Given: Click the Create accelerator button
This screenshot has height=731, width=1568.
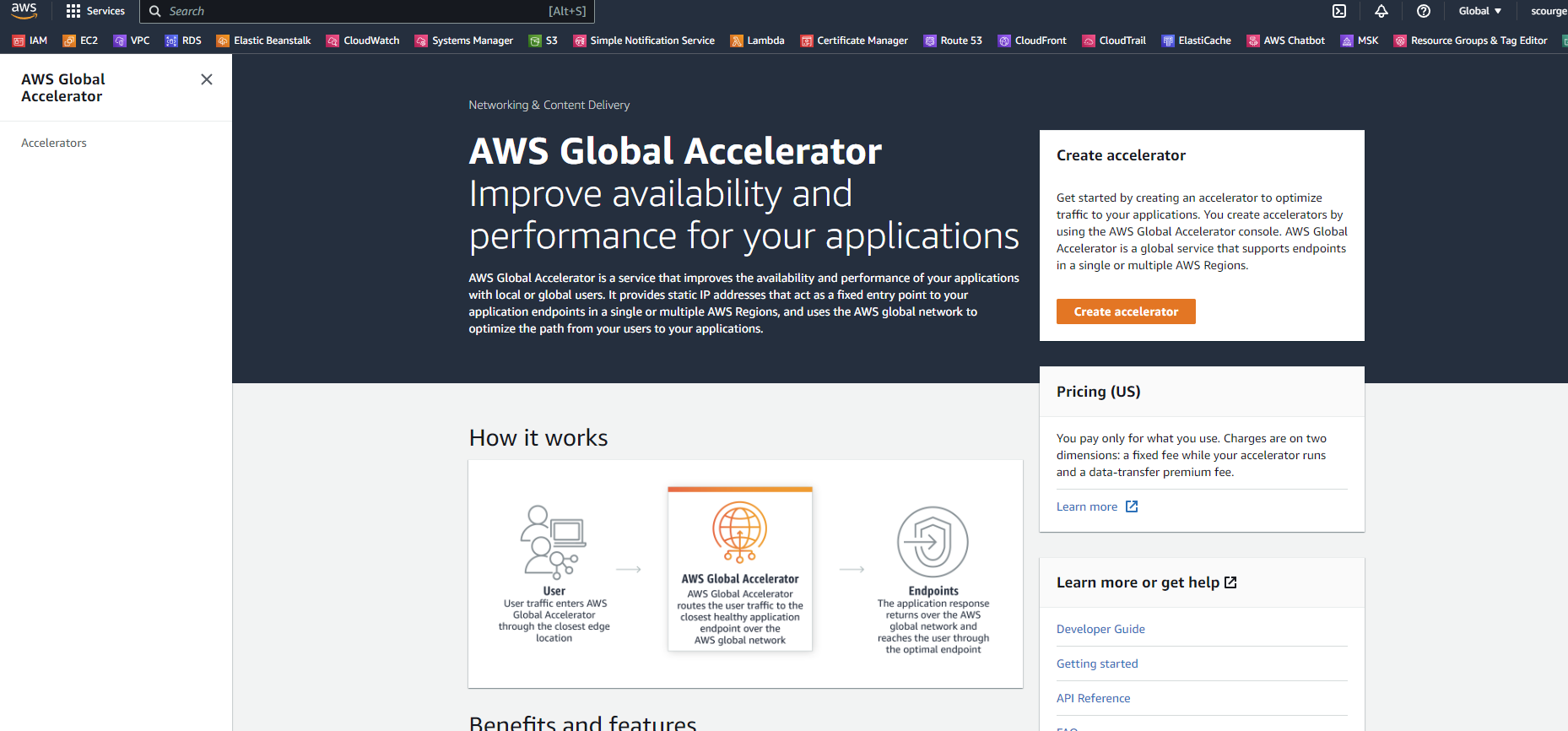Looking at the screenshot, I should 1126,311.
